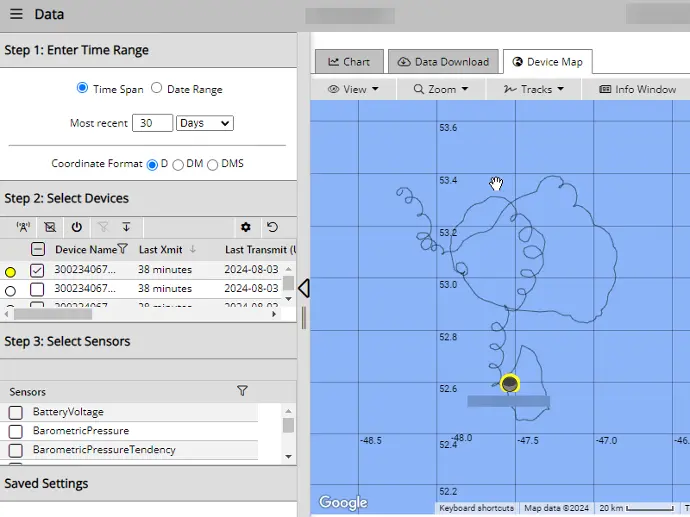Uncheck the first device row checkbox
690x517 pixels.
point(37,270)
